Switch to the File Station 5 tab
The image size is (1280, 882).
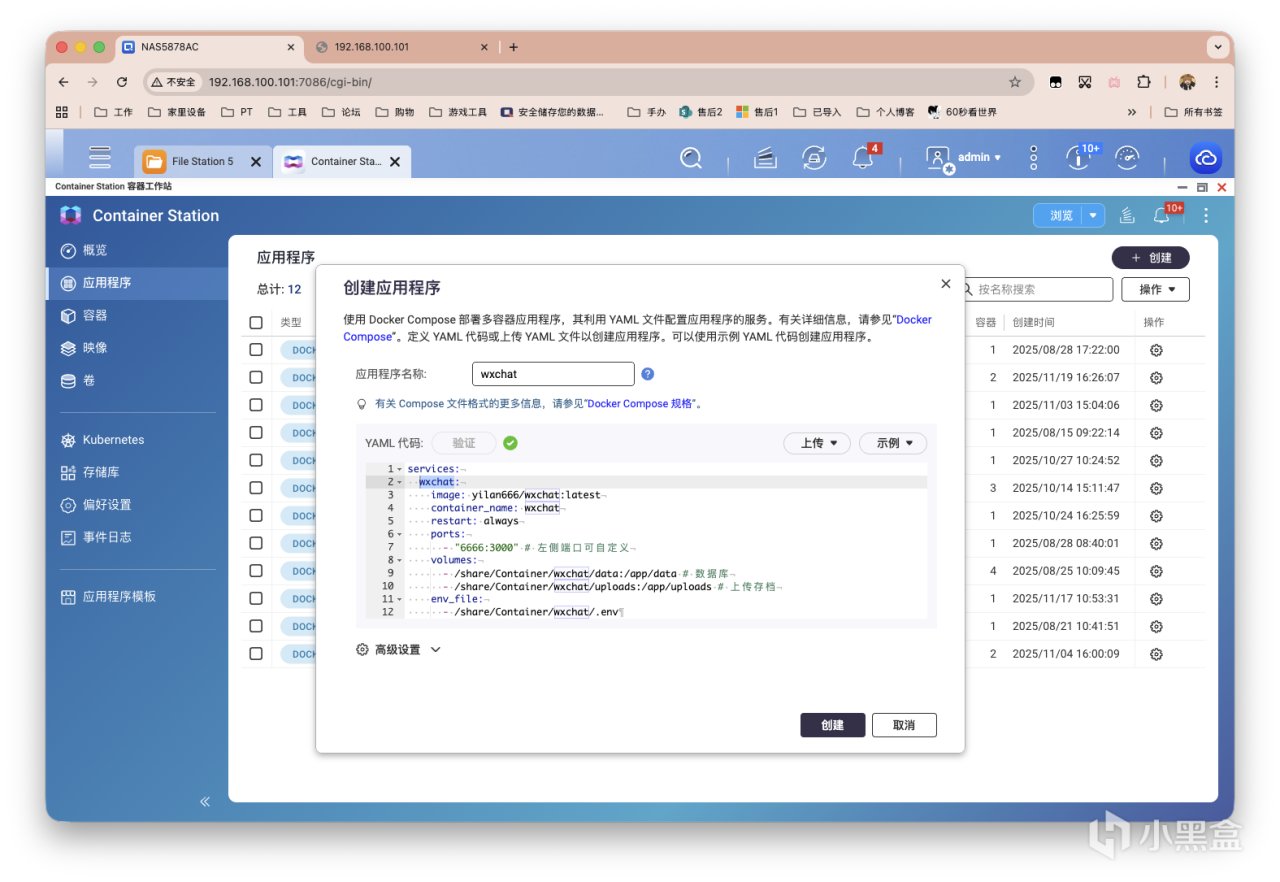(203, 161)
